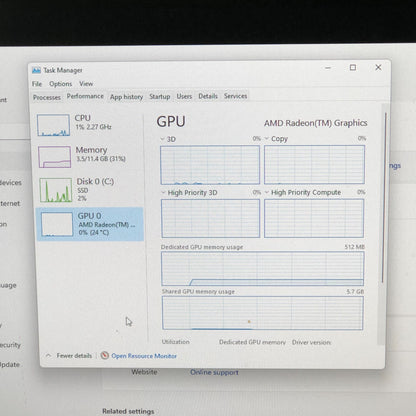Open the View menu
The height and width of the screenshot is (416, 416).
[x=86, y=84]
